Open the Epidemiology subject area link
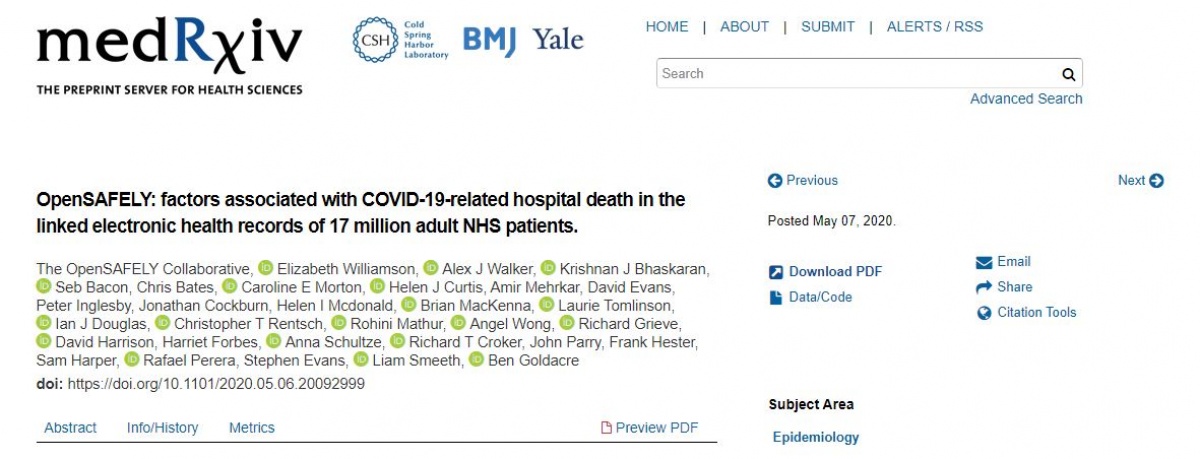 (x=816, y=437)
